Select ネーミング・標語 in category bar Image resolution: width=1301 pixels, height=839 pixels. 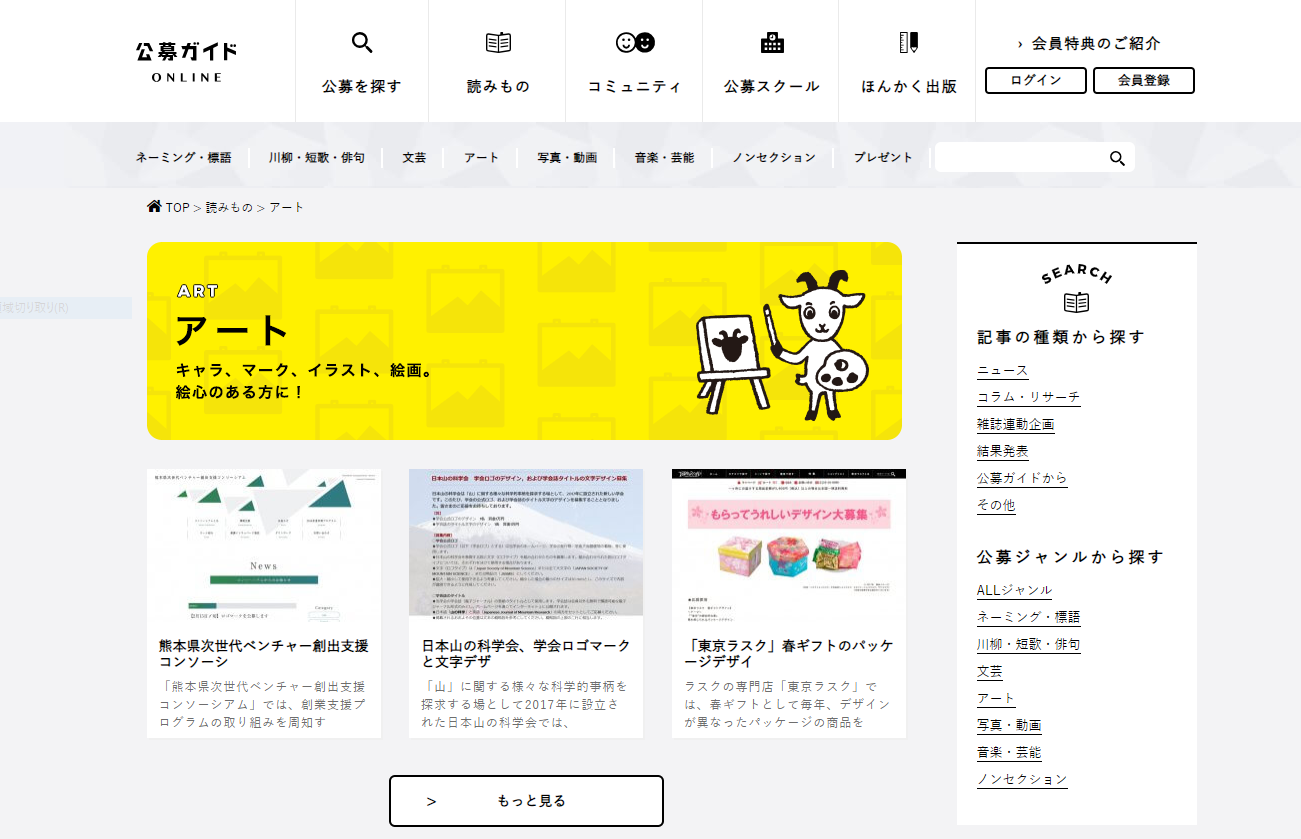(184, 158)
